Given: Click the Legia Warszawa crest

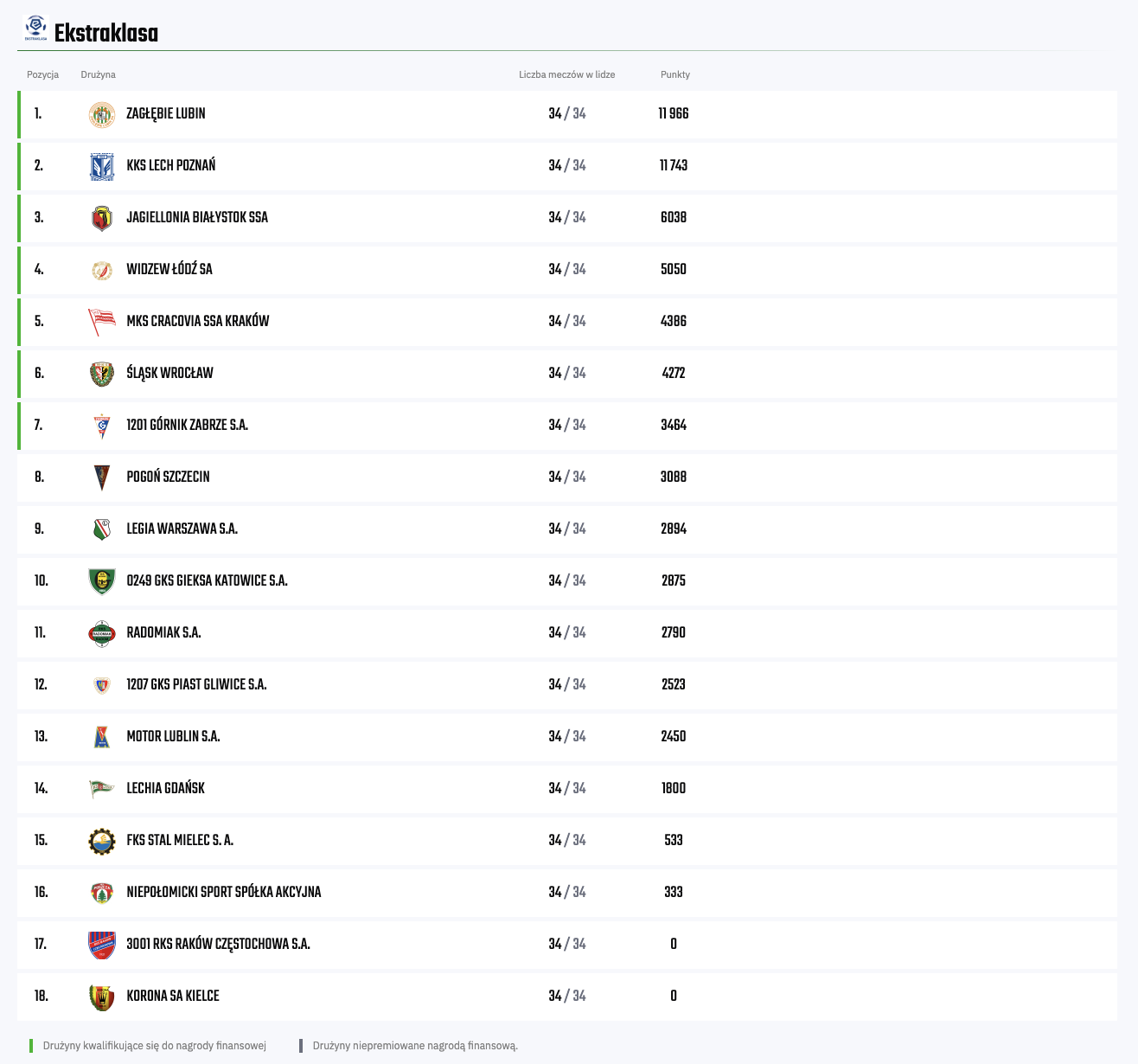Looking at the screenshot, I should (x=102, y=529).
